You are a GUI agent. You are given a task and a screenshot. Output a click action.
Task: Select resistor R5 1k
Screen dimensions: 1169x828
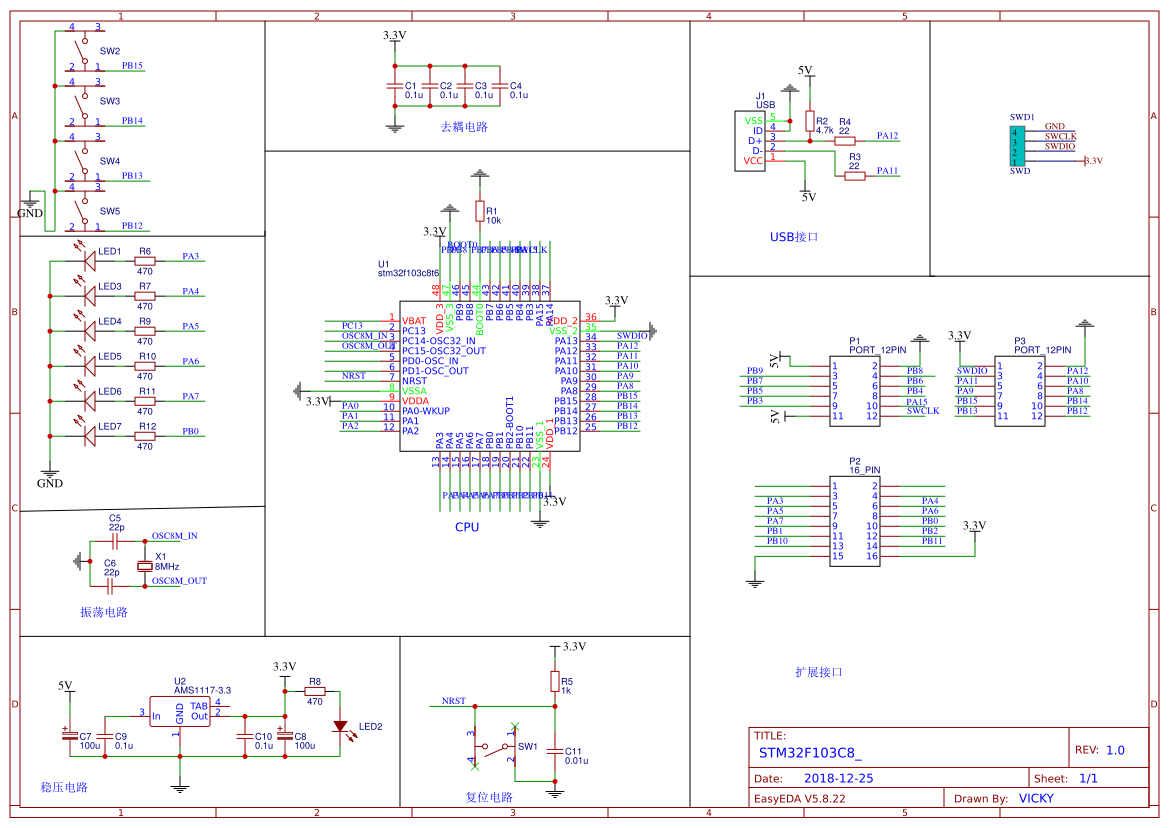555,681
